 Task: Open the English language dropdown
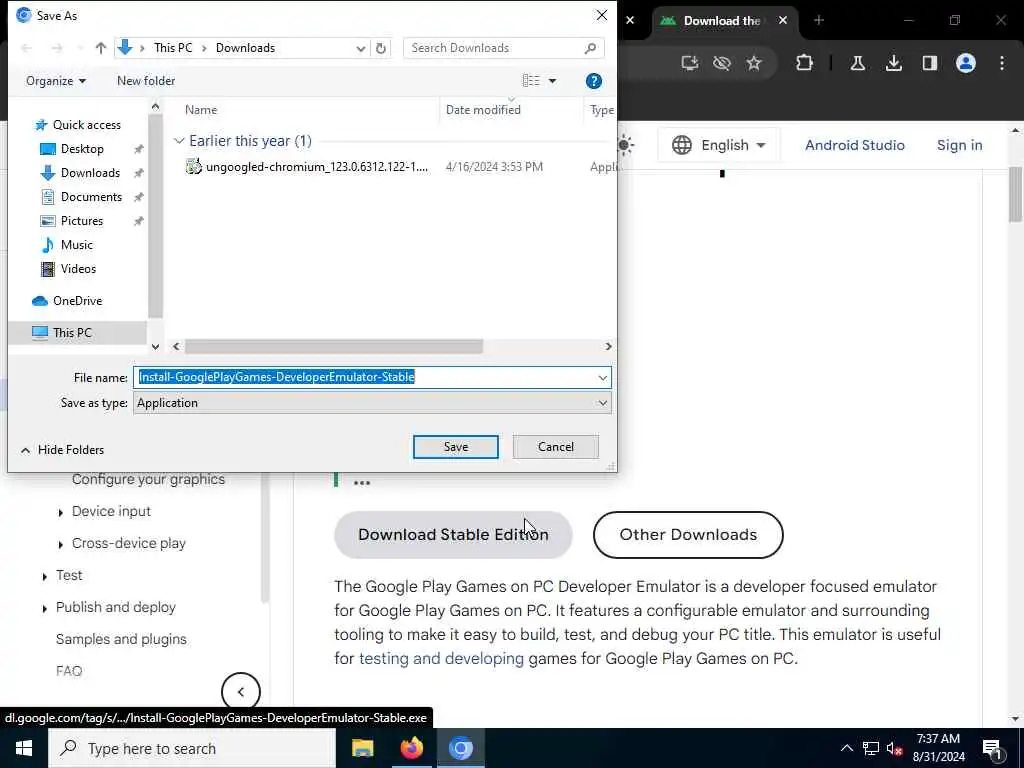click(718, 145)
